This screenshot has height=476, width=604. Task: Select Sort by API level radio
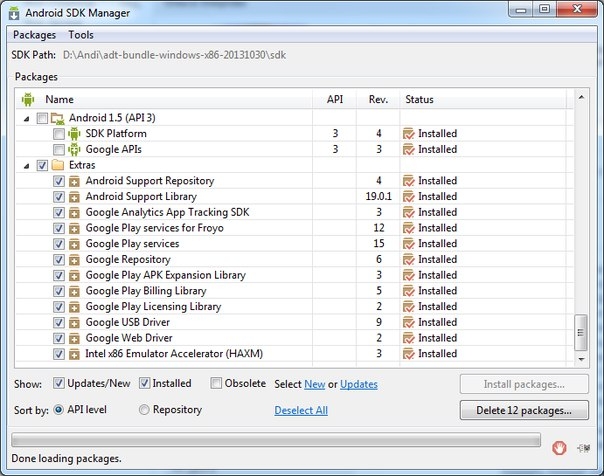(x=59, y=410)
